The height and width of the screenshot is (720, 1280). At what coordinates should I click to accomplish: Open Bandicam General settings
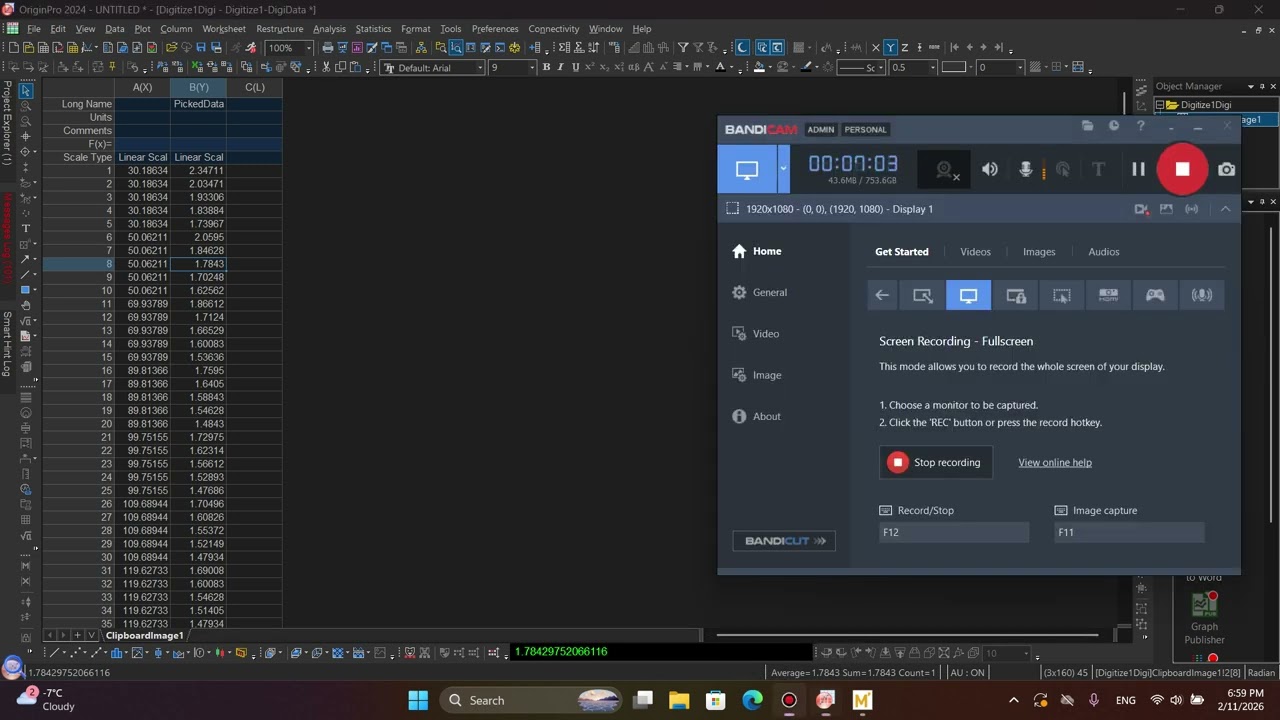pos(760,293)
